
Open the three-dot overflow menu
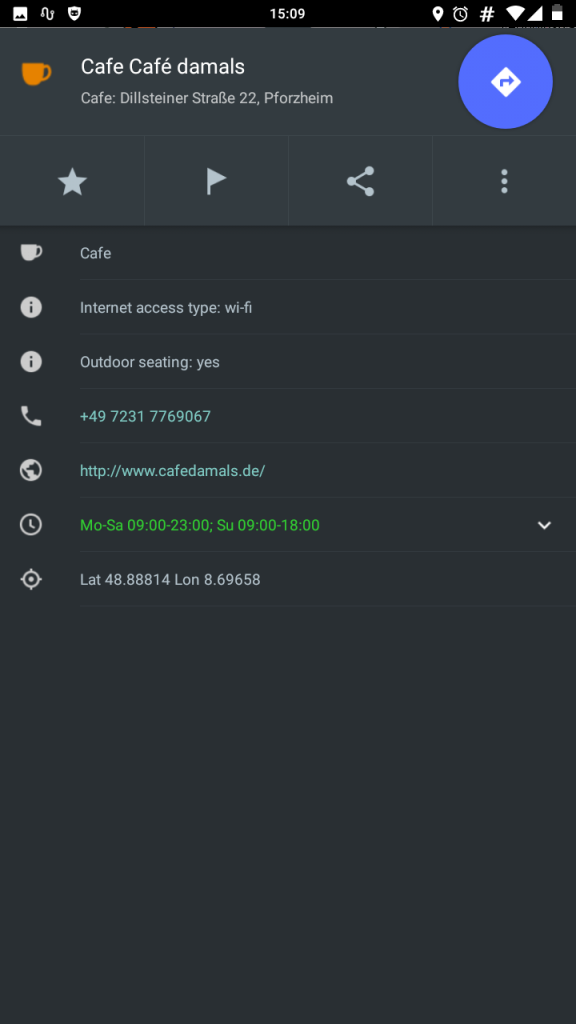(x=504, y=181)
